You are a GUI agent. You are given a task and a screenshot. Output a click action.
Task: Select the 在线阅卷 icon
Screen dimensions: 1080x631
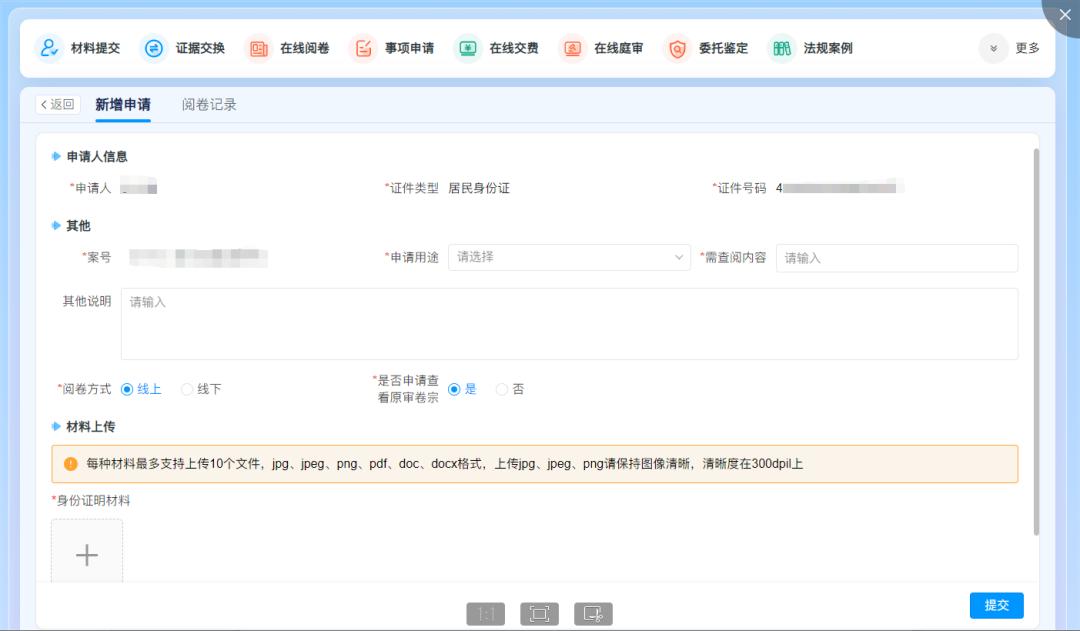pyautogui.click(x=258, y=48)
